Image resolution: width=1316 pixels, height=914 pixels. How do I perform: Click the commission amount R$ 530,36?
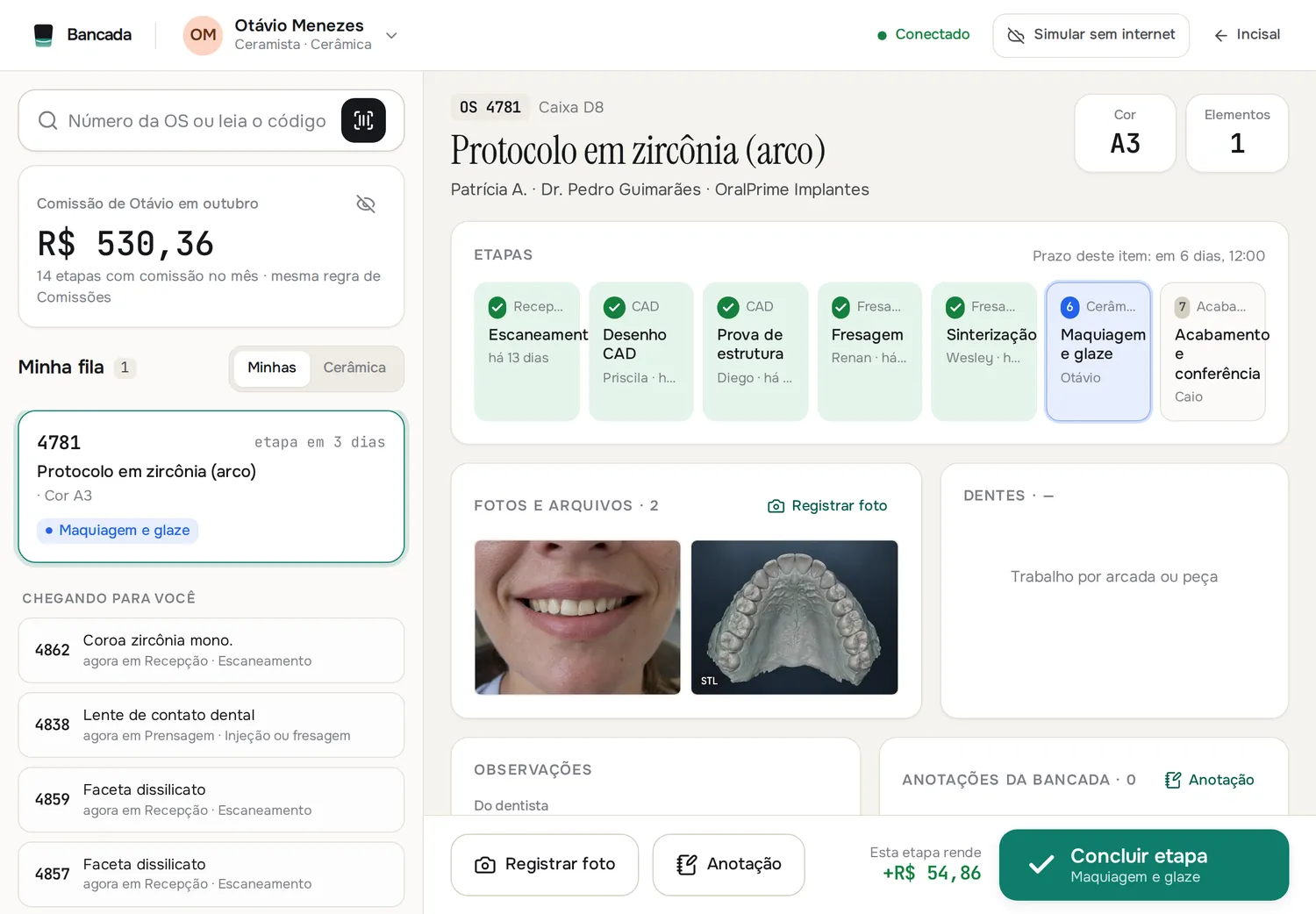125,244
